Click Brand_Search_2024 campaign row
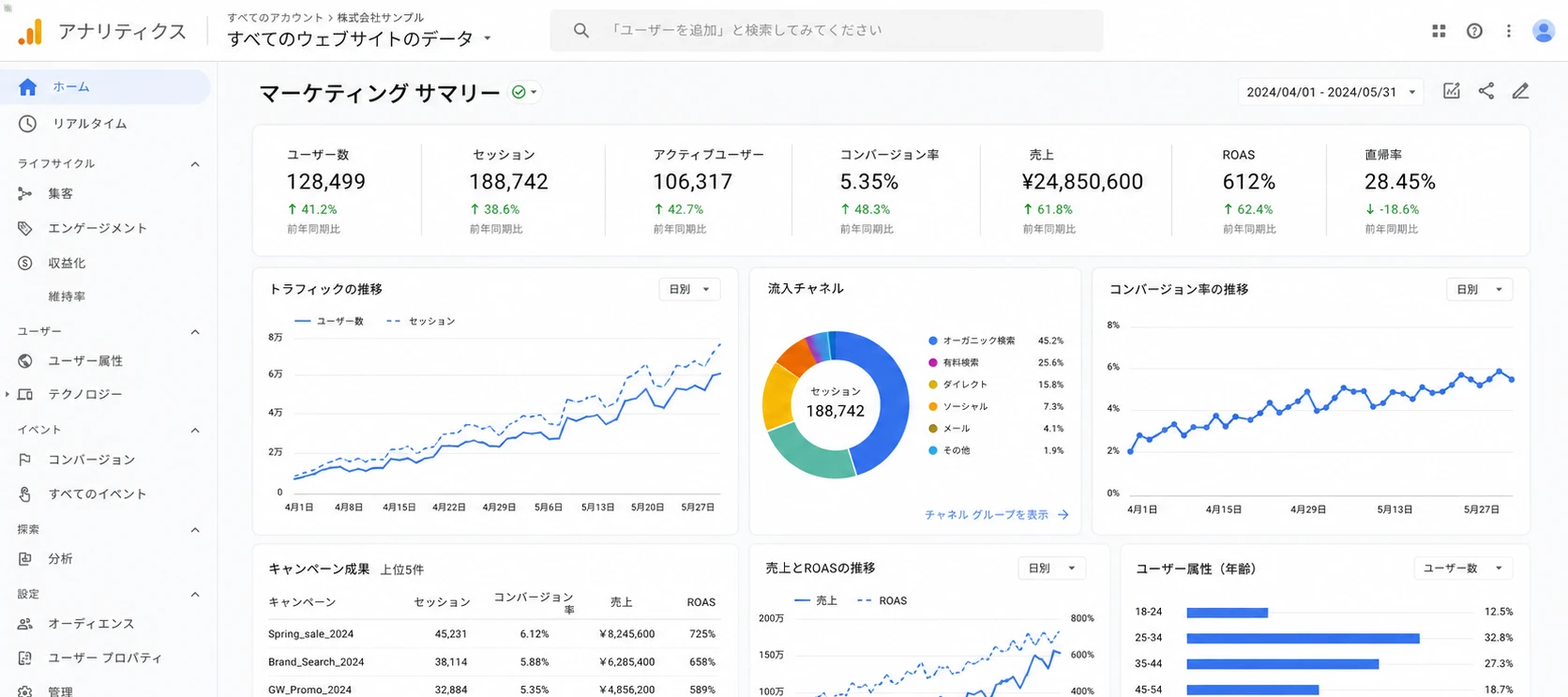1568x697 pixels. [x=492, y=662]
